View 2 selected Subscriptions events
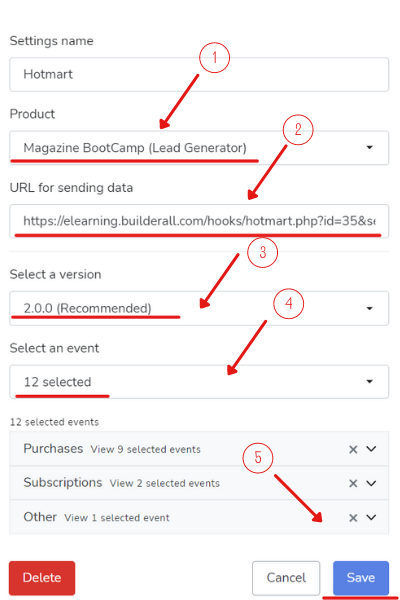Screen dimensions: 400x600 (x=165, y=483)
